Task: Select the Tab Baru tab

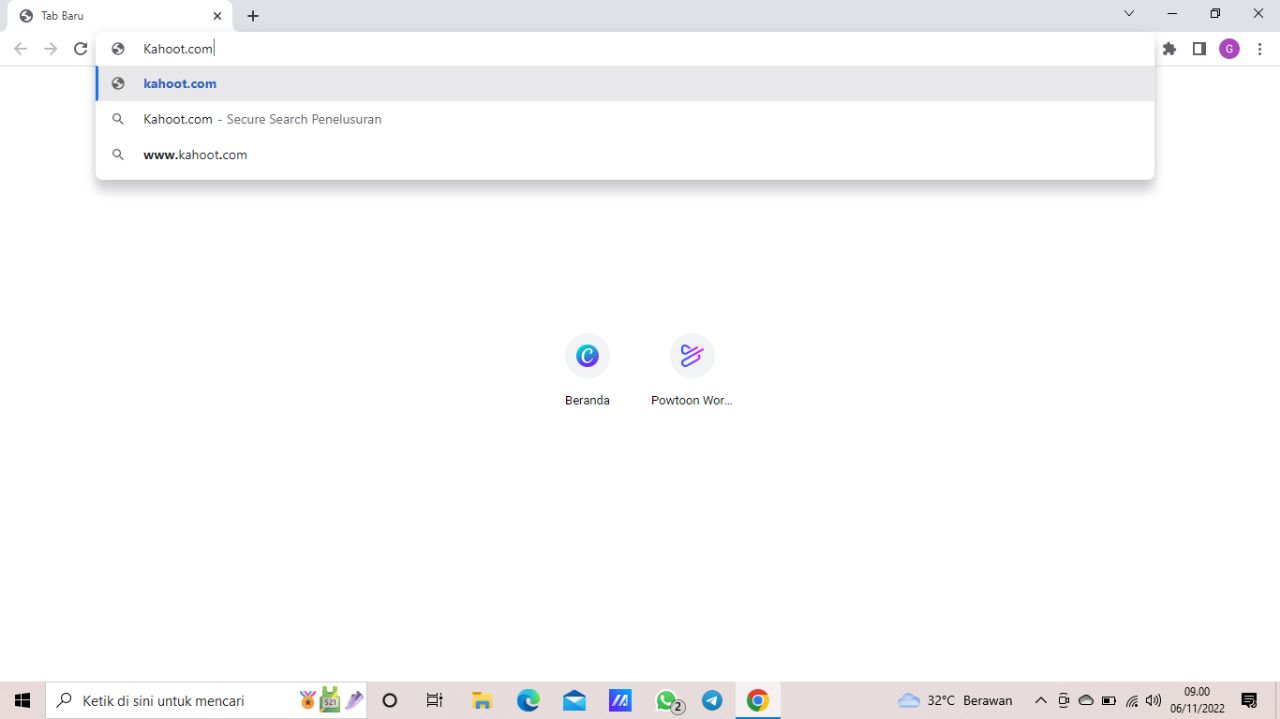Action: (120, 16)
